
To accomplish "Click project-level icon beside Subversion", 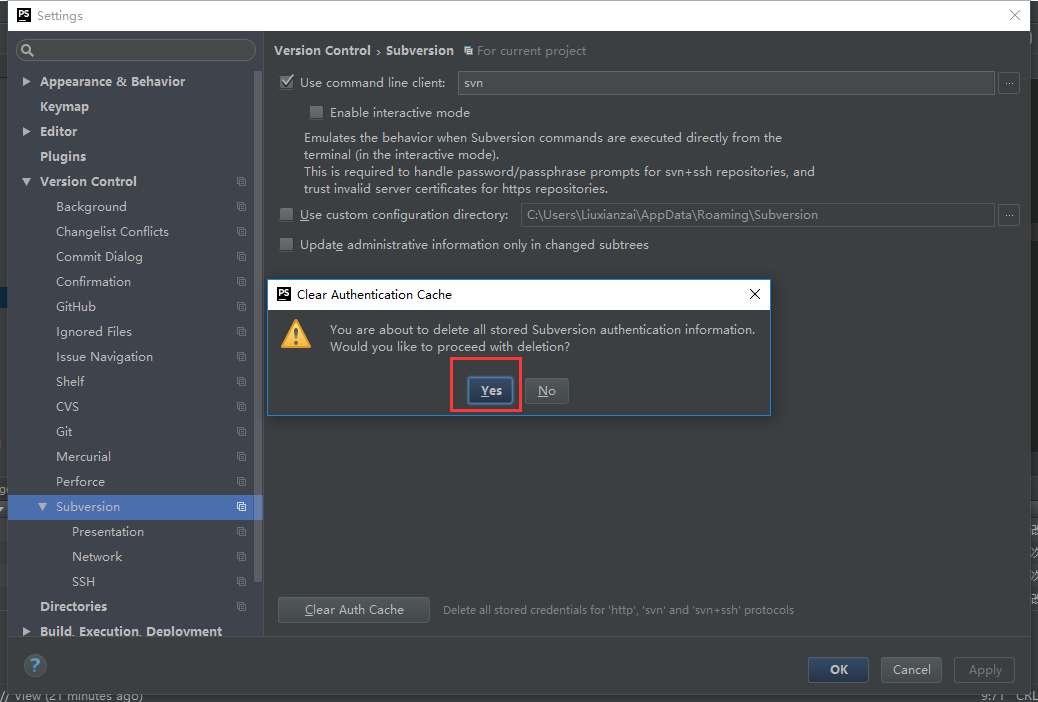I will (x=242, y=507).
